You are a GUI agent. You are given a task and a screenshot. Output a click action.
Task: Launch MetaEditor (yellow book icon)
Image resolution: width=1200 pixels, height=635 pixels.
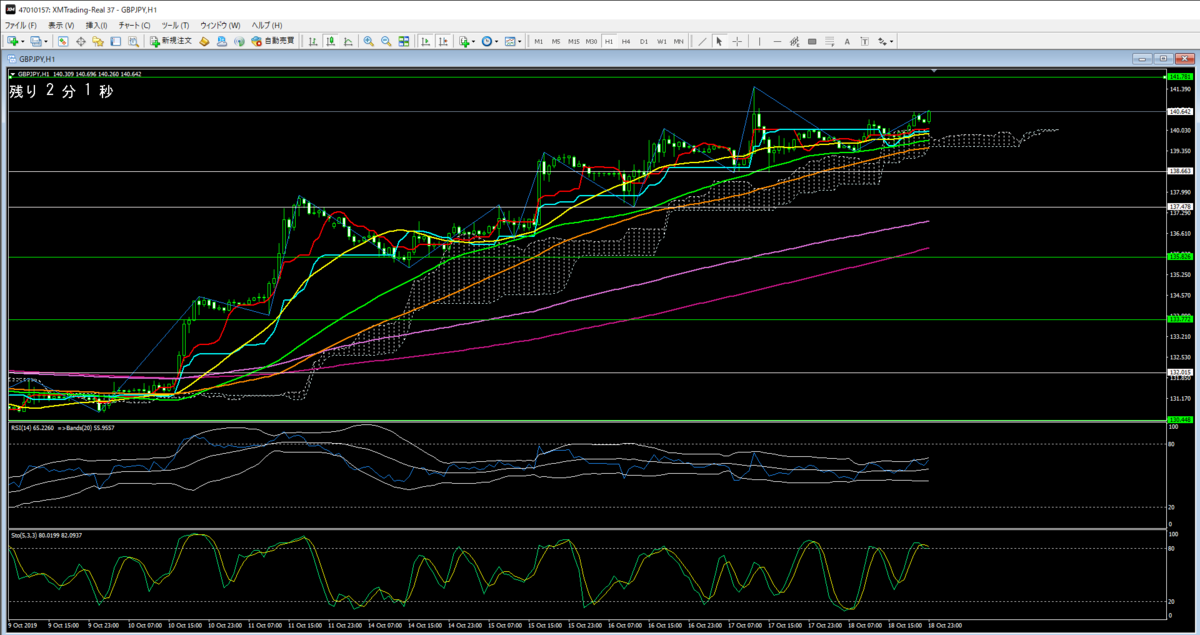pos(204,41)
